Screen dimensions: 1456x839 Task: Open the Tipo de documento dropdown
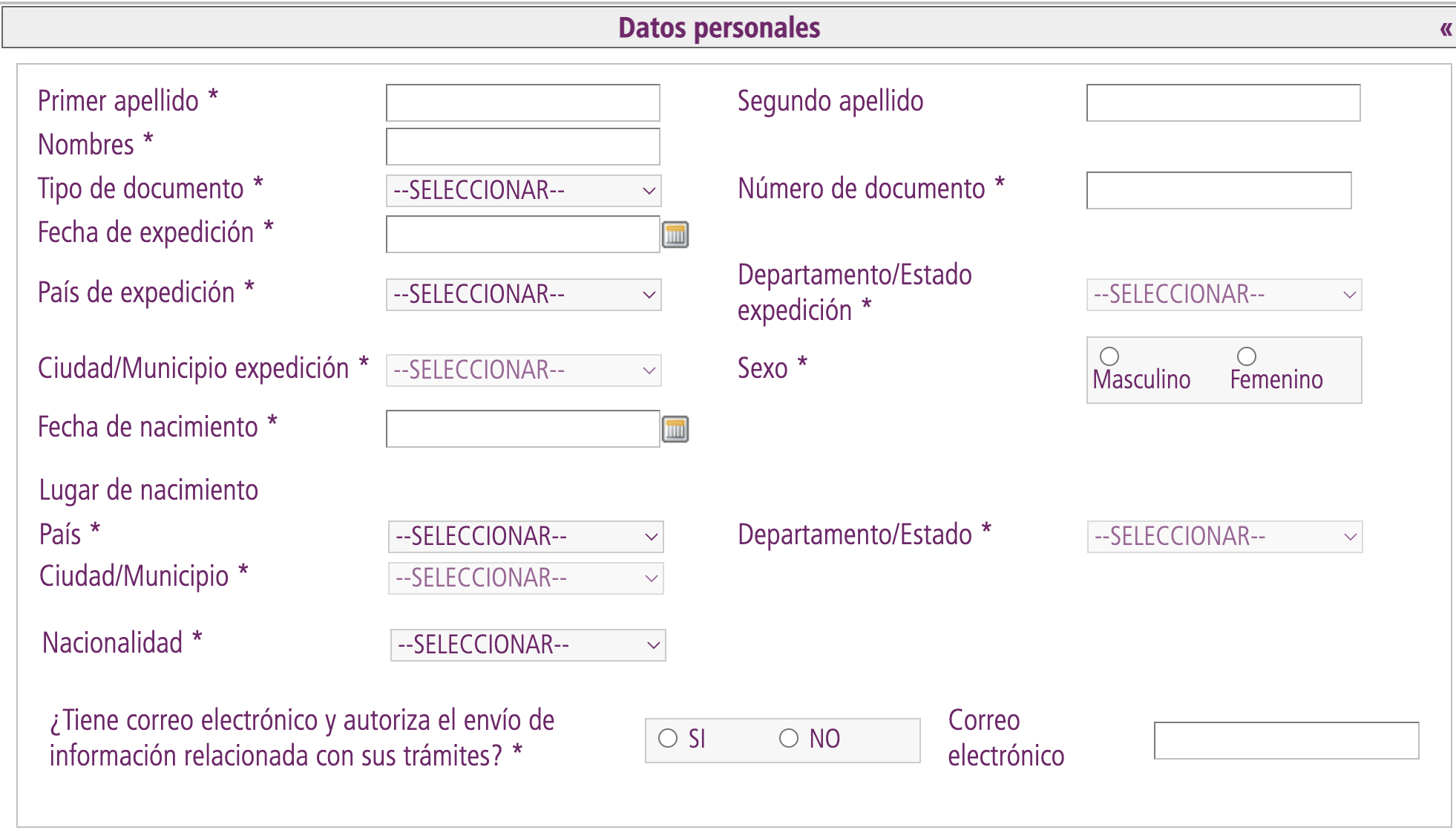522,191
